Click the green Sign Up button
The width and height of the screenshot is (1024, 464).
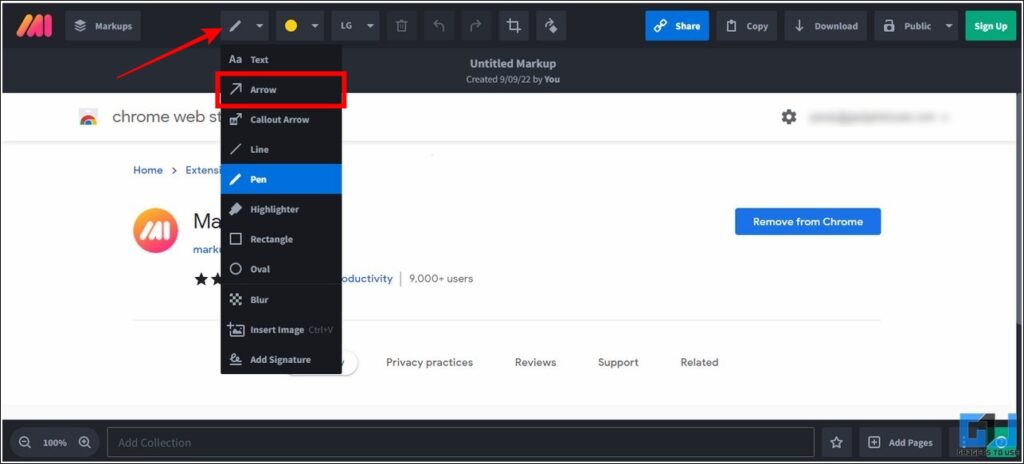coord(990,26)
